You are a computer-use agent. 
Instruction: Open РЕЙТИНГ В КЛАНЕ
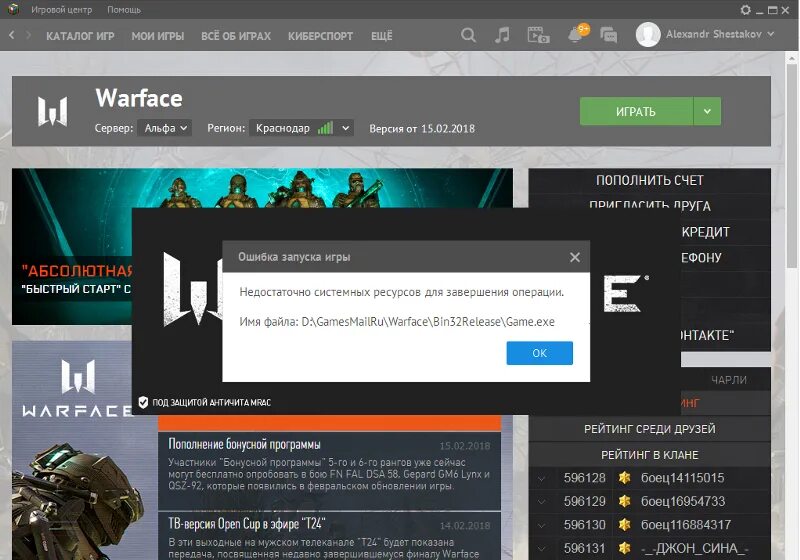click(649, 454)
